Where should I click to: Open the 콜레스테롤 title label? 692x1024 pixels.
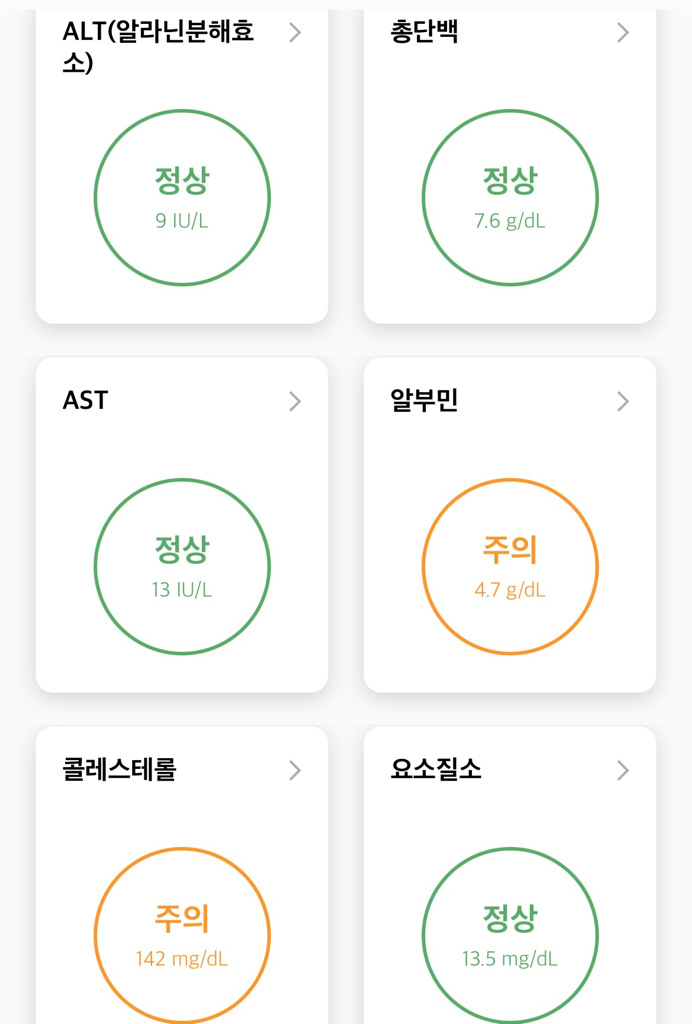tap(119, 769)
